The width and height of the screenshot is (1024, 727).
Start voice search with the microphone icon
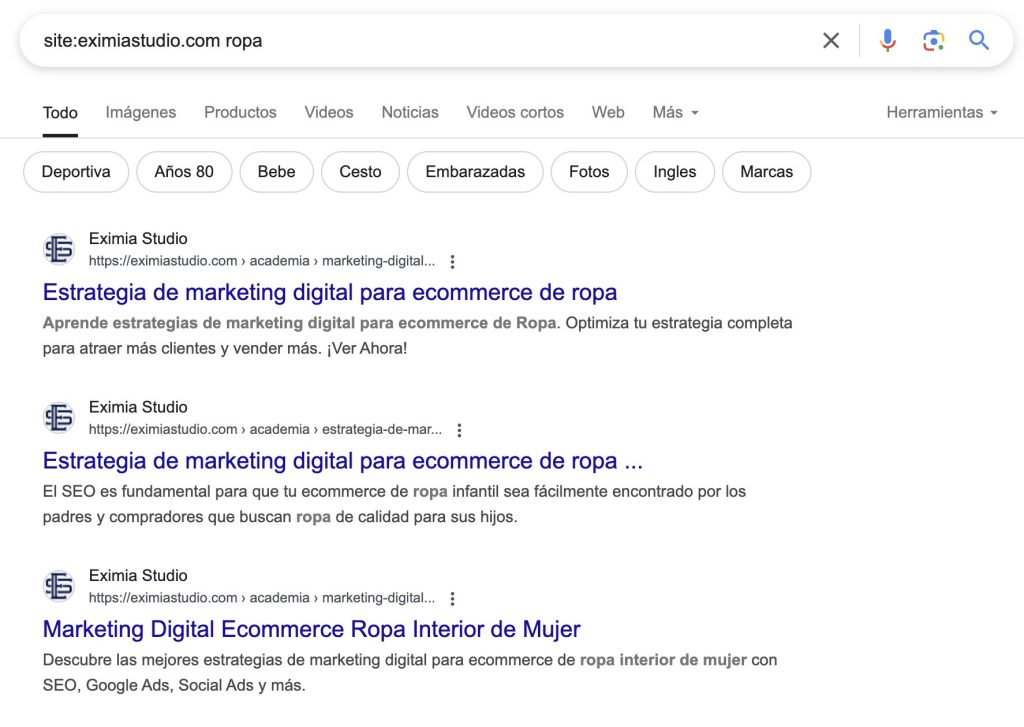tap(888, 40)
